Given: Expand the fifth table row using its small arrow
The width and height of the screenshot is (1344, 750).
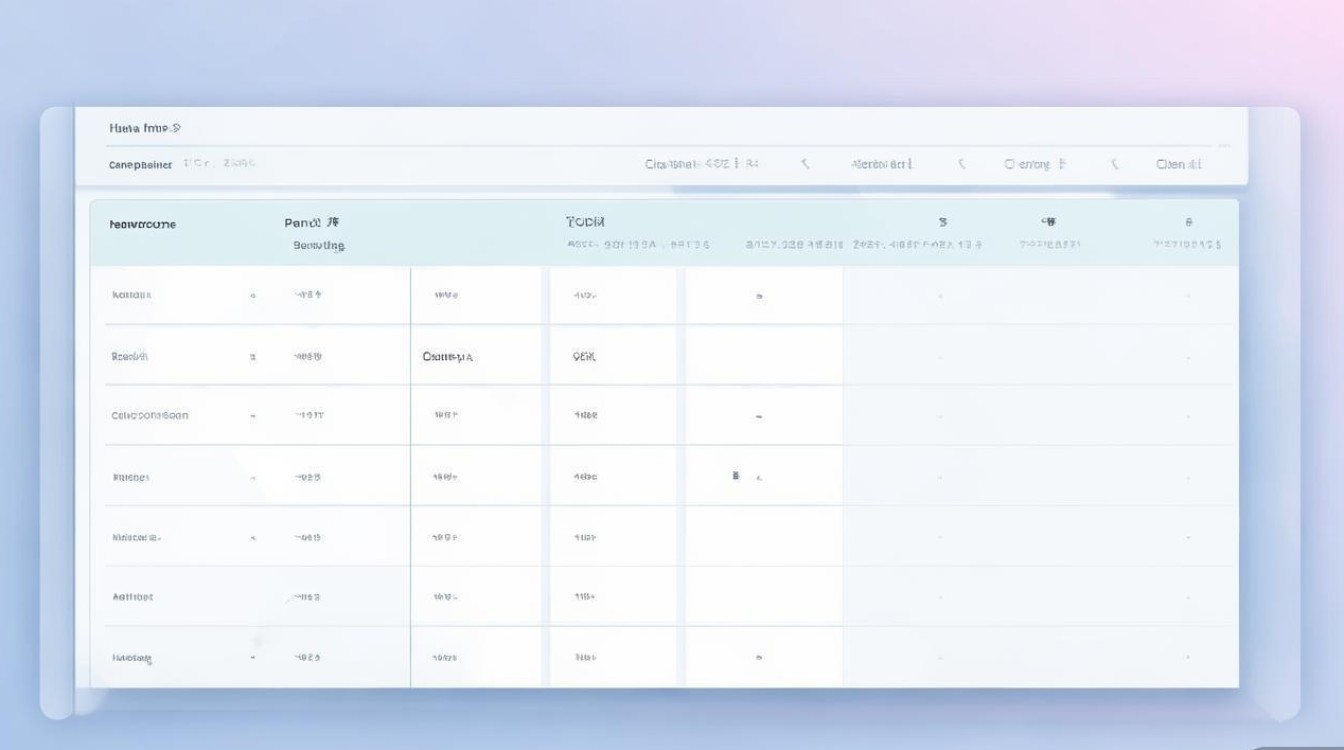Looking at the screenshot, I should coord(253,537).
